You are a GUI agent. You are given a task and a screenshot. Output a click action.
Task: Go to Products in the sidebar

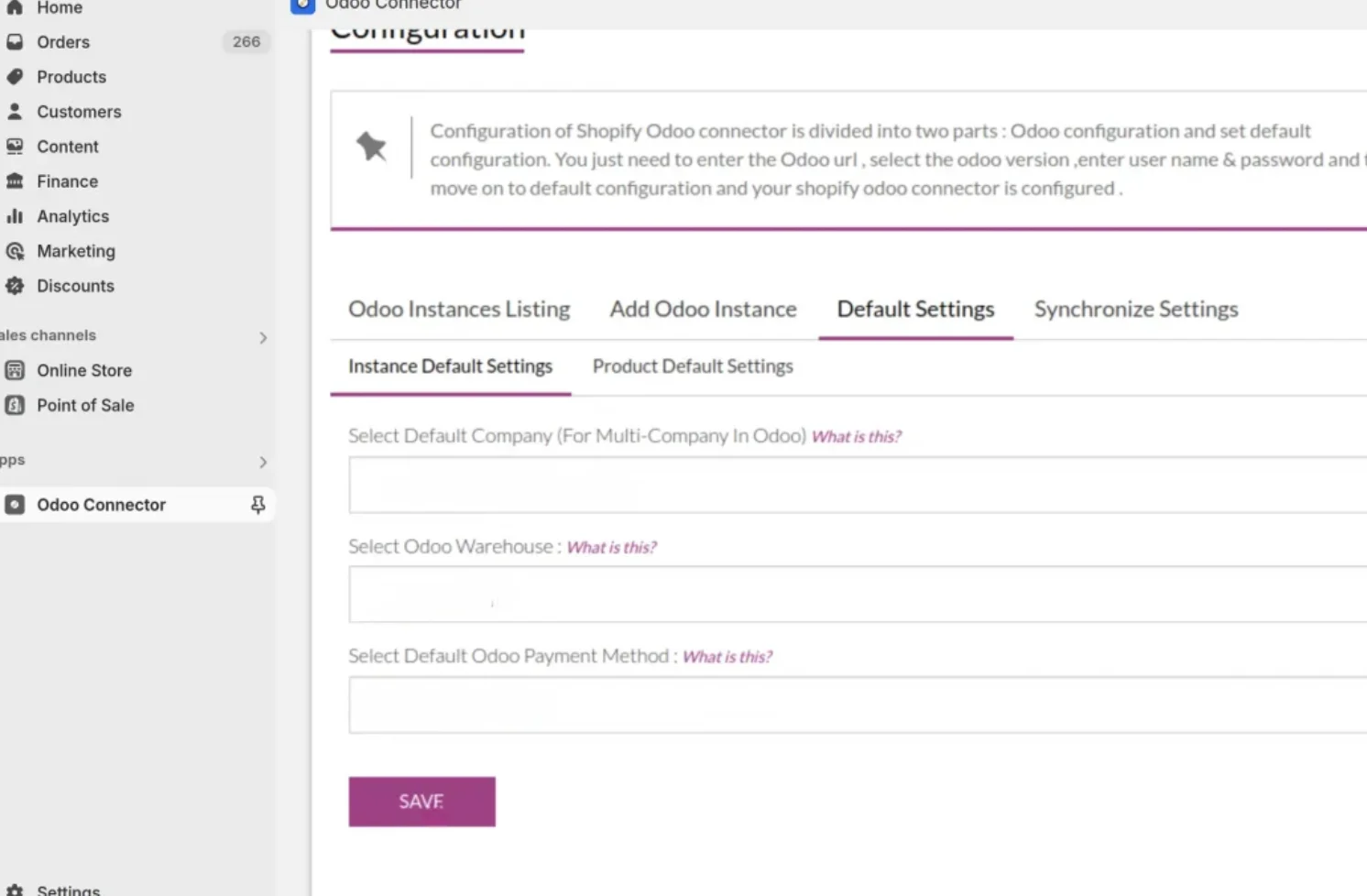[x=71, y=77]
